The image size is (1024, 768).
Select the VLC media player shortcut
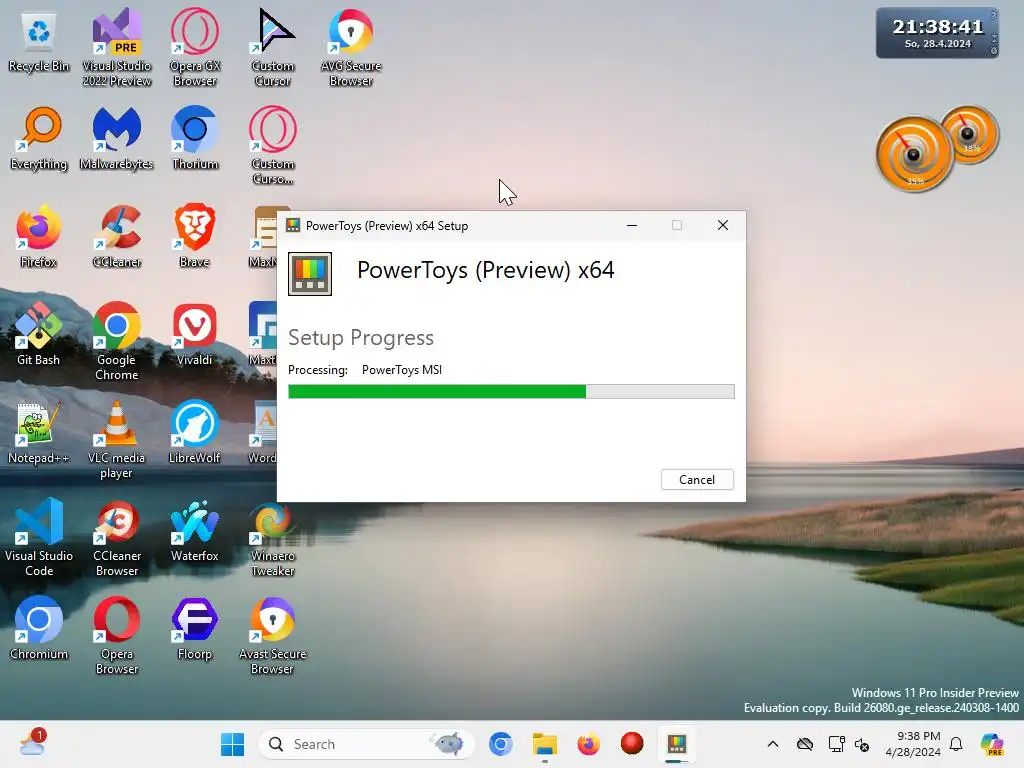point(117,440)
